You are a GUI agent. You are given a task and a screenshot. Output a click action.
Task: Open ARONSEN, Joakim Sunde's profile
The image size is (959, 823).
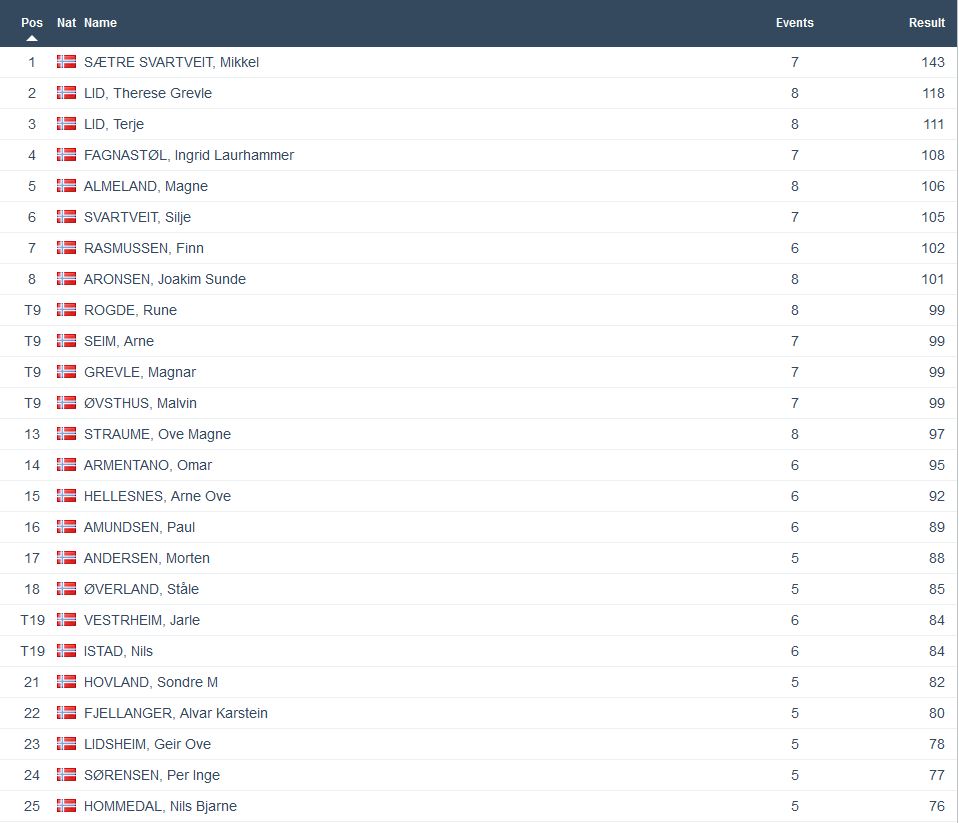coord(165,279)
